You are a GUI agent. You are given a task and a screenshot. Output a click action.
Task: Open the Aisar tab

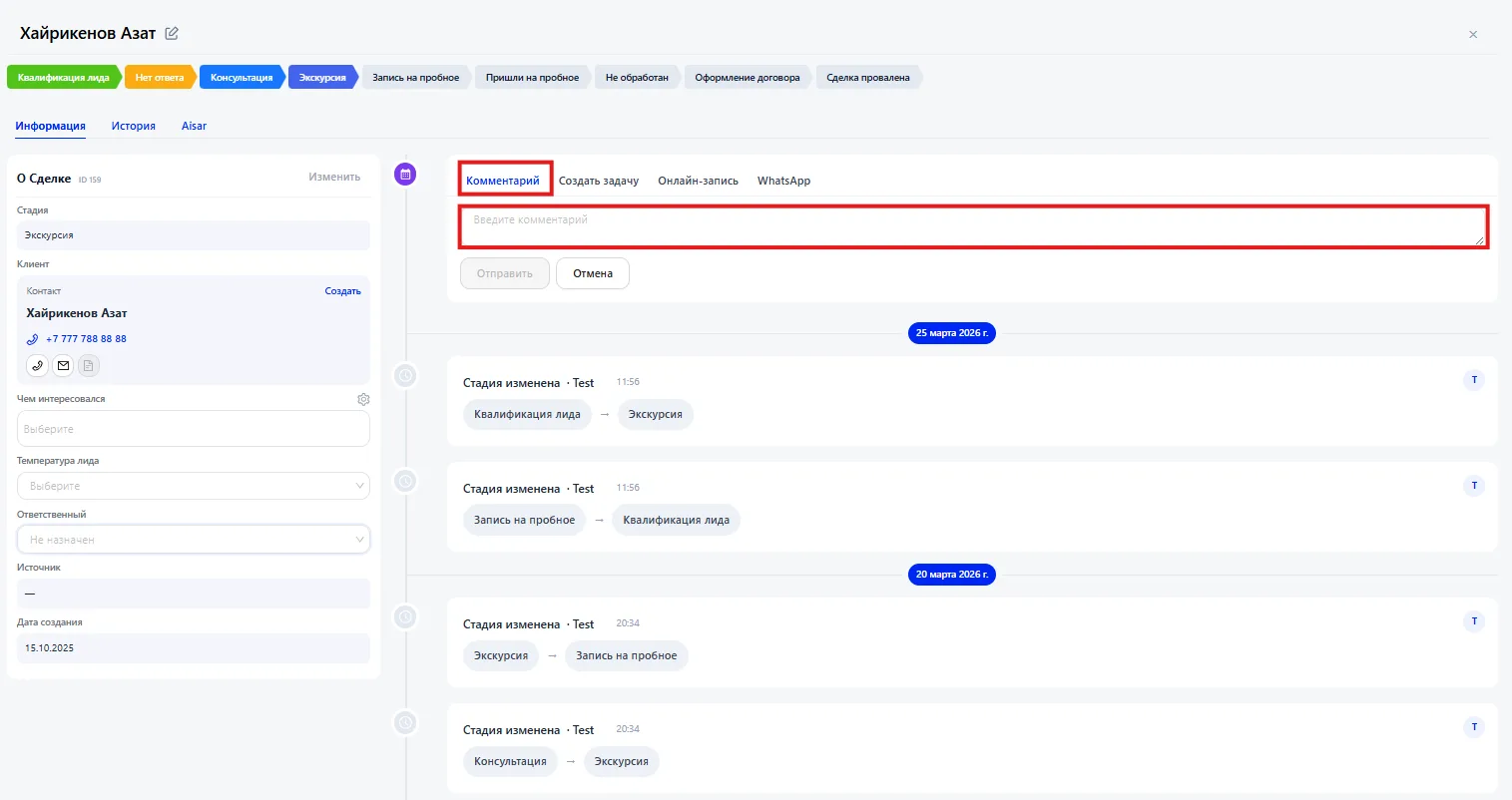pos(194,127)
